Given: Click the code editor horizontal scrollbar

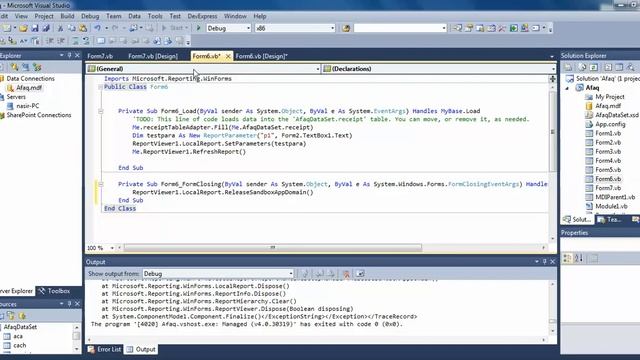Looking at the screenshot, I should coord(273,247).
